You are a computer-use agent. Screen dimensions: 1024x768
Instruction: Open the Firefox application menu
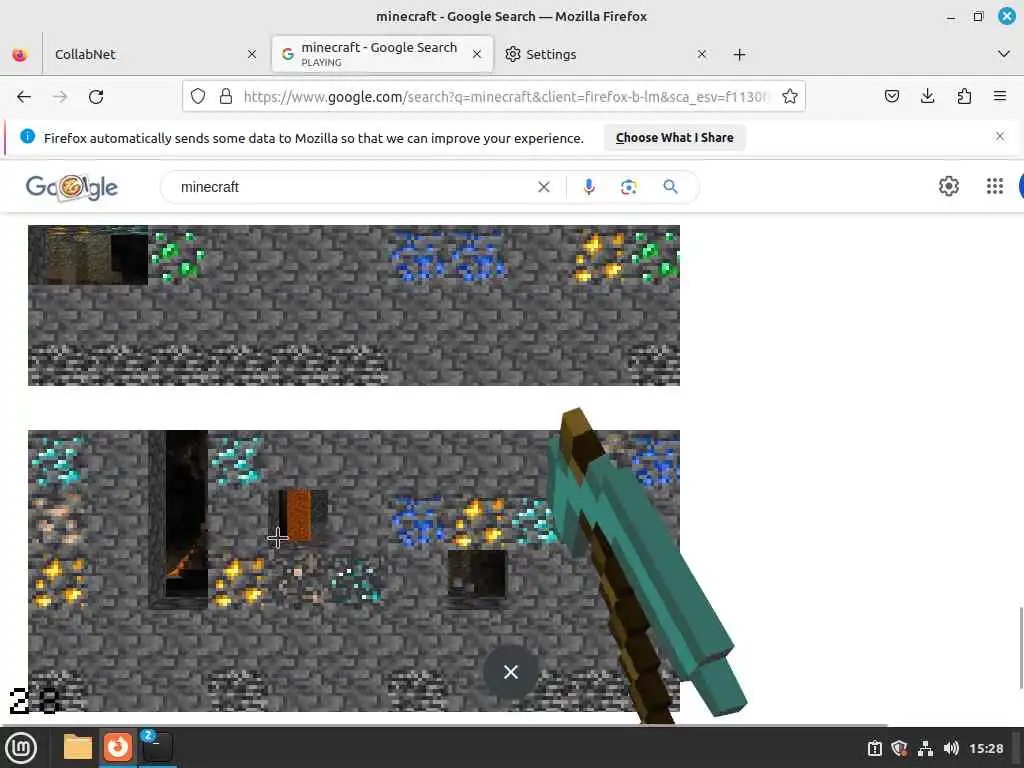[1000, 97]
